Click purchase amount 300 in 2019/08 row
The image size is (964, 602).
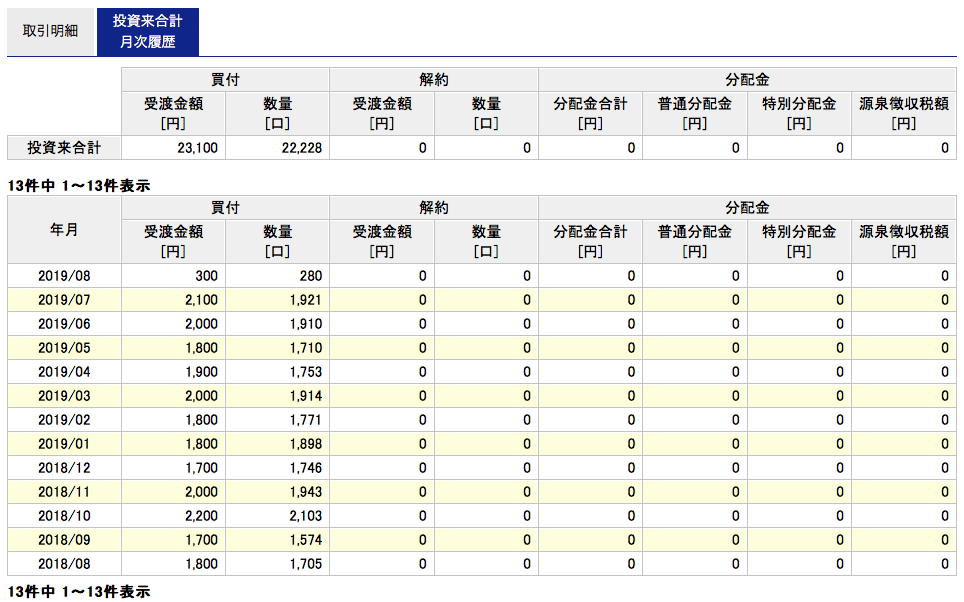coord(207,276)
